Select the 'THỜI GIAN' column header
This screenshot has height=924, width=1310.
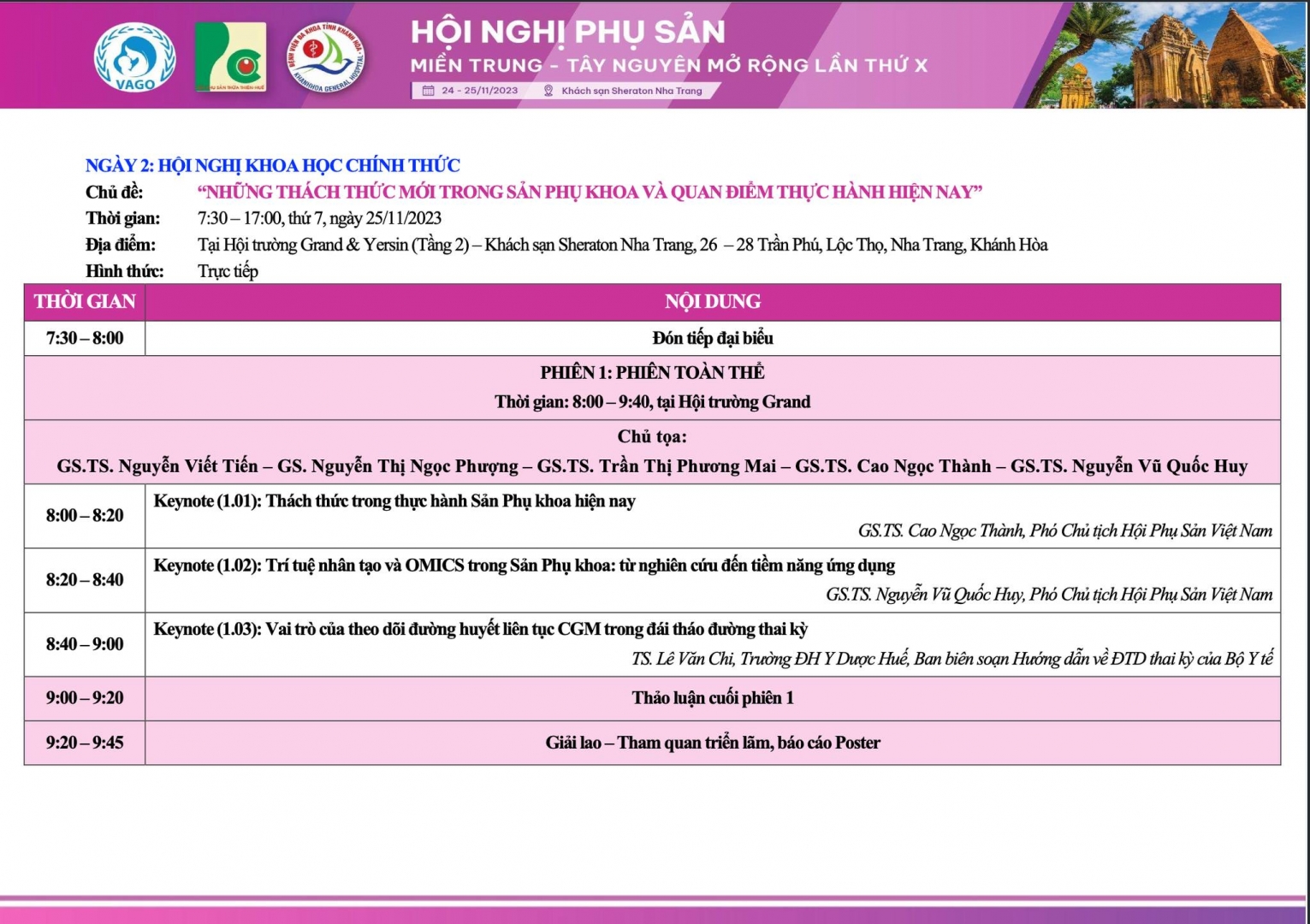pos(85,302)
